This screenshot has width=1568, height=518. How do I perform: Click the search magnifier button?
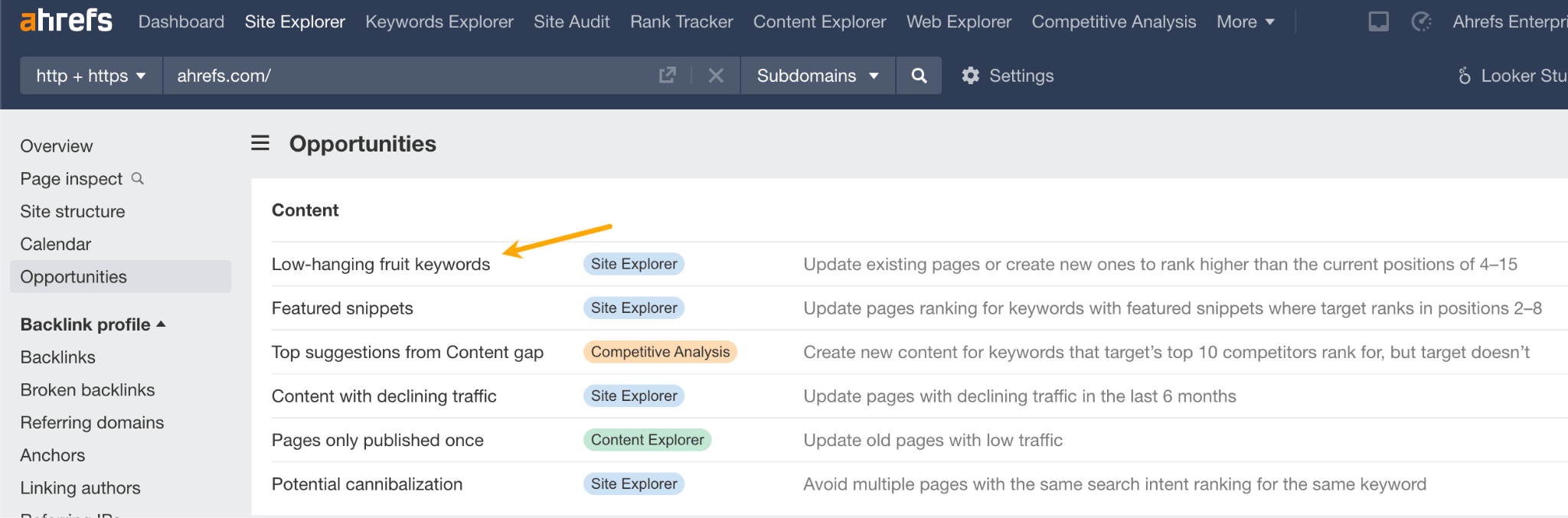click(x=919, y=75)
